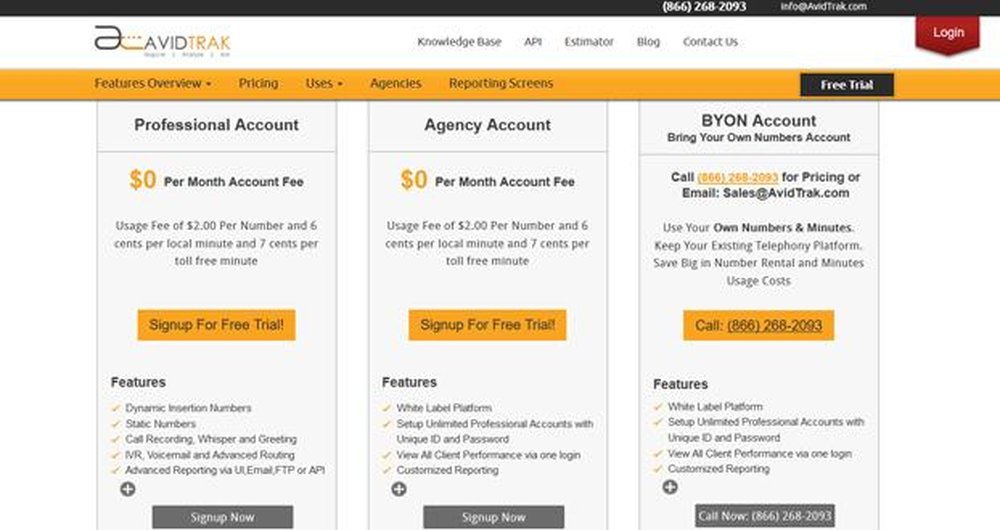This screenshot has height=530, width=1000.
Task: Open the Estimator link
Action: tap(588, 42)
